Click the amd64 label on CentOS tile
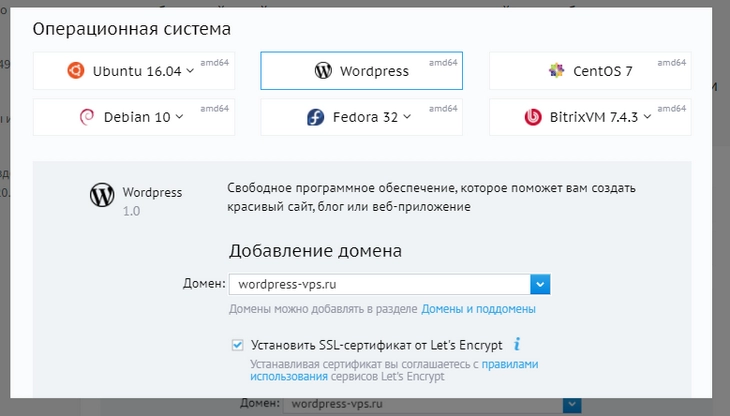The image size is (730, 416). 671,62
